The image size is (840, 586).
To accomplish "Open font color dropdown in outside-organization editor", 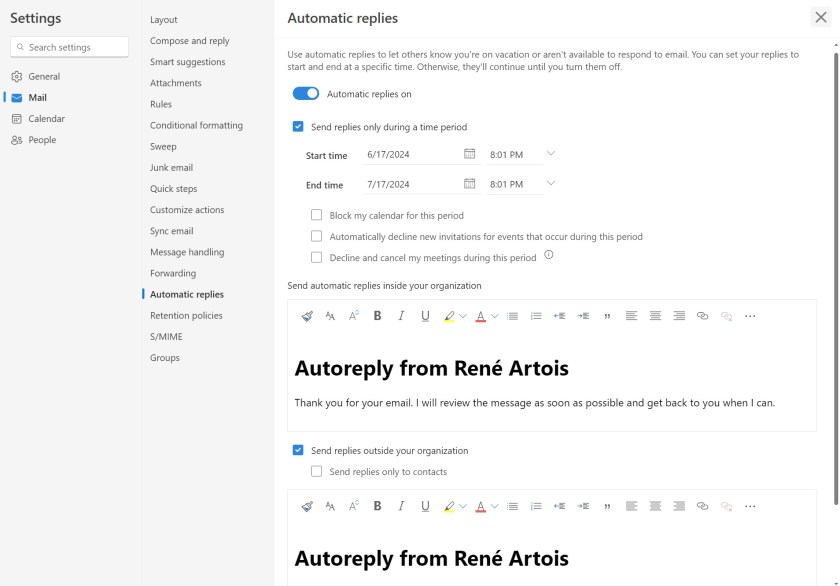I will [494, 506].
